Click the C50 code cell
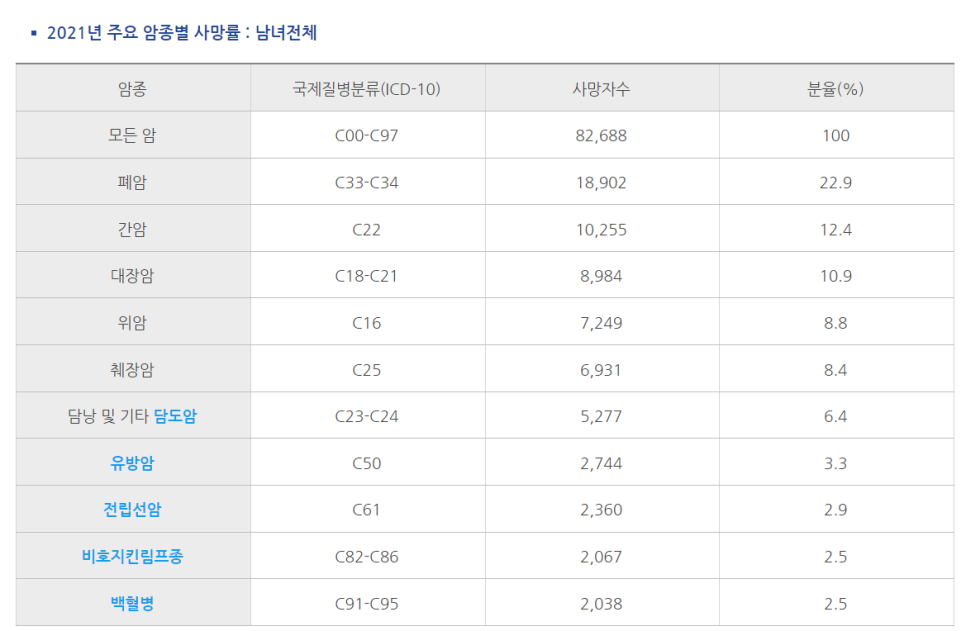Image resolution: width=966 pixels, height=631 pixels. (367, 463)
